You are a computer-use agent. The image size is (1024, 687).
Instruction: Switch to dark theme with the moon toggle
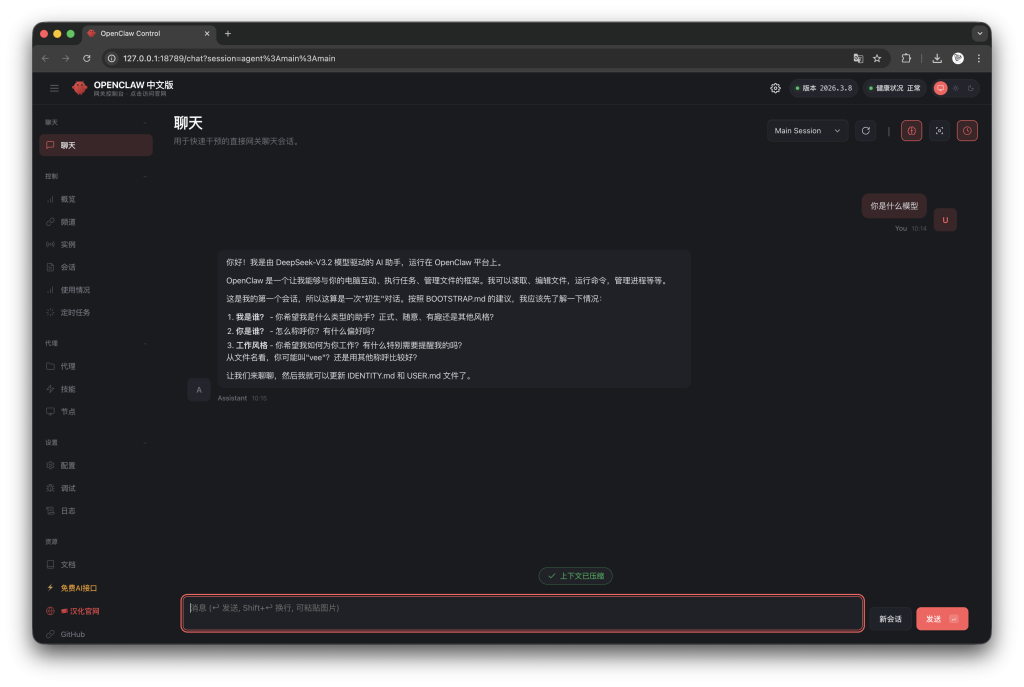969,88
